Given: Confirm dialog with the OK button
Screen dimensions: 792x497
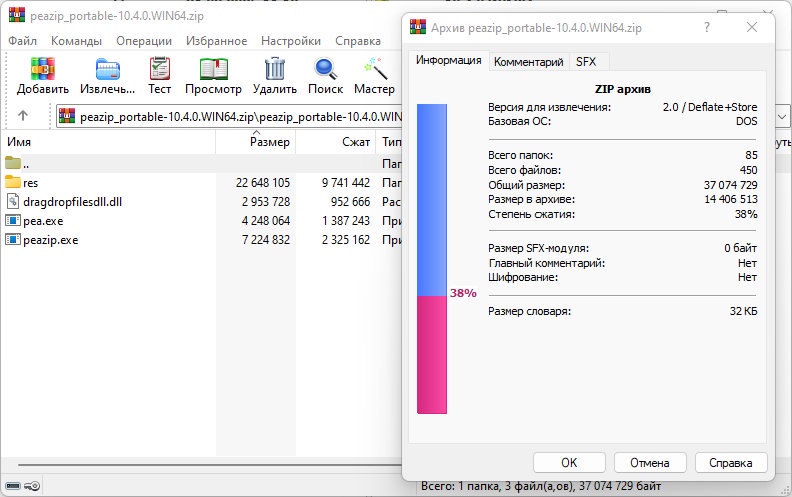Looking at the screenshot, I should tap(569, 463).
